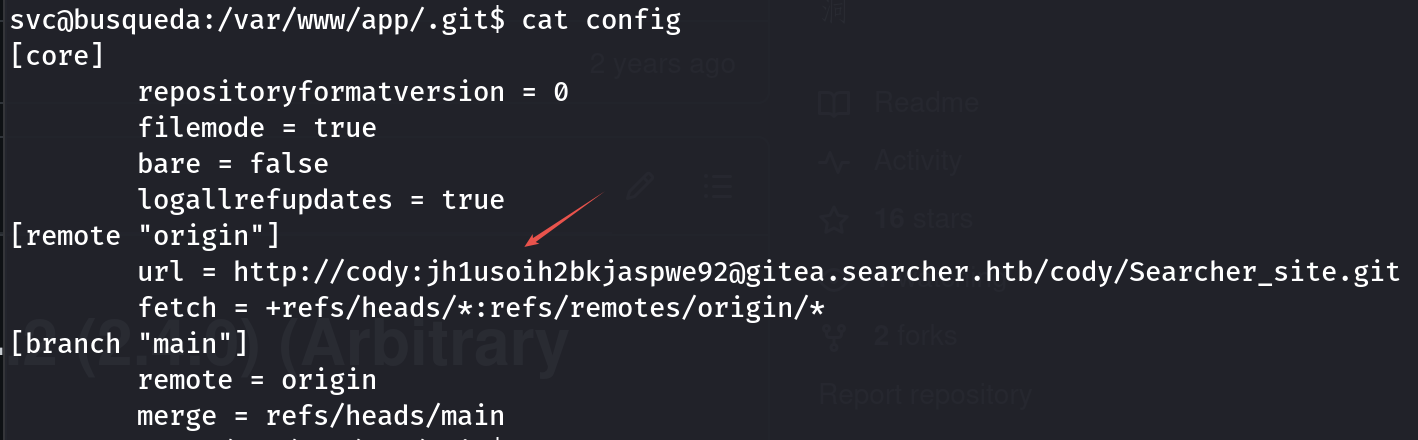Click the faded list outline icon
1418x440 pixels.
(x=718, y=186)
